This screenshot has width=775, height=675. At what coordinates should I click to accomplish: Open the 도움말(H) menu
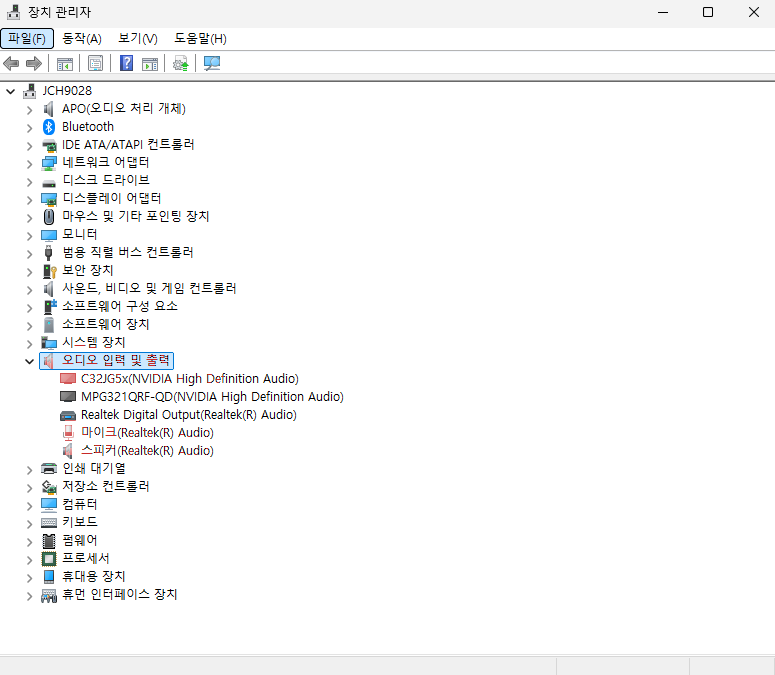point(200,39)
